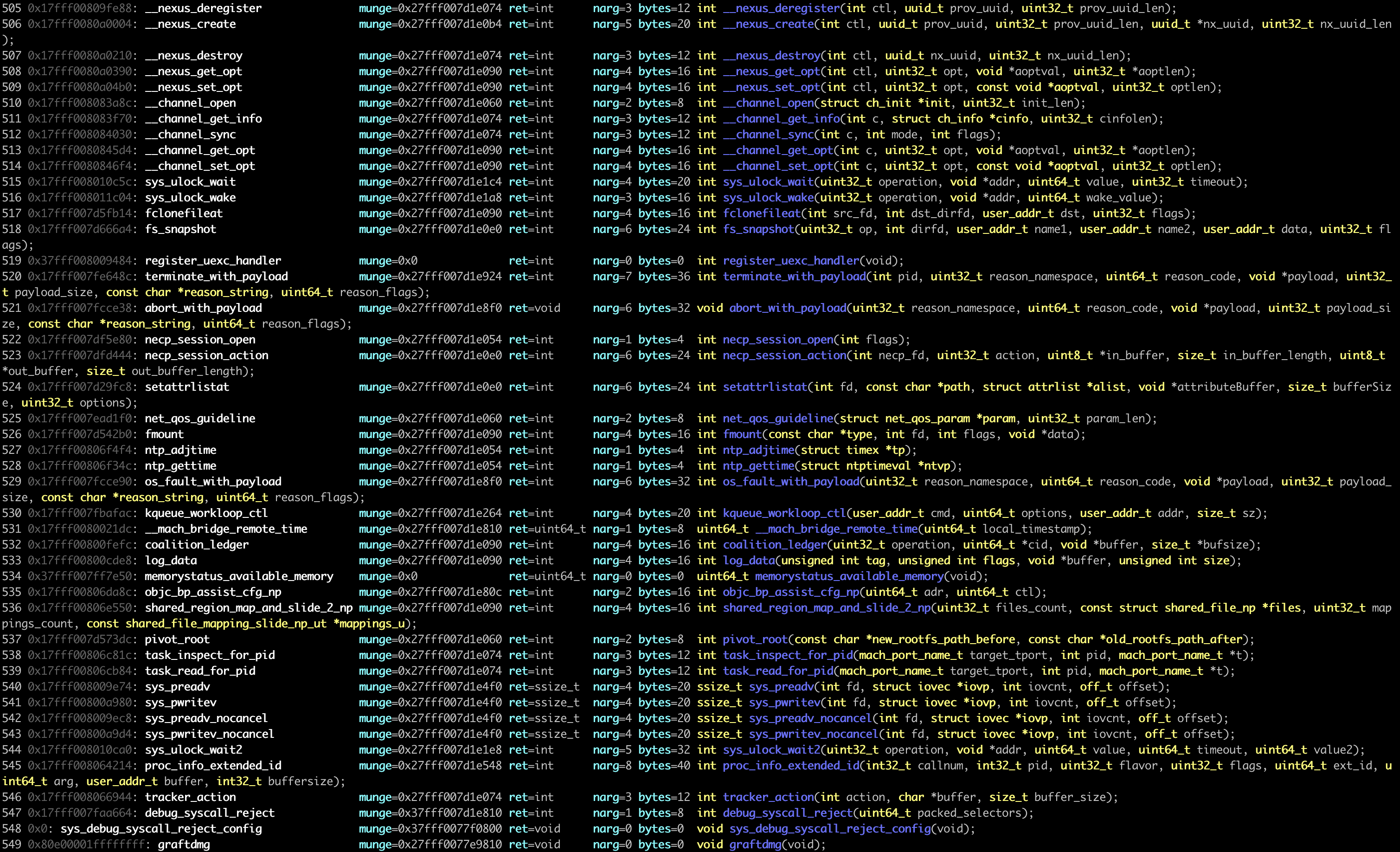
Task: Select pivot_root name on line 537
Action: tap(177, 639)
